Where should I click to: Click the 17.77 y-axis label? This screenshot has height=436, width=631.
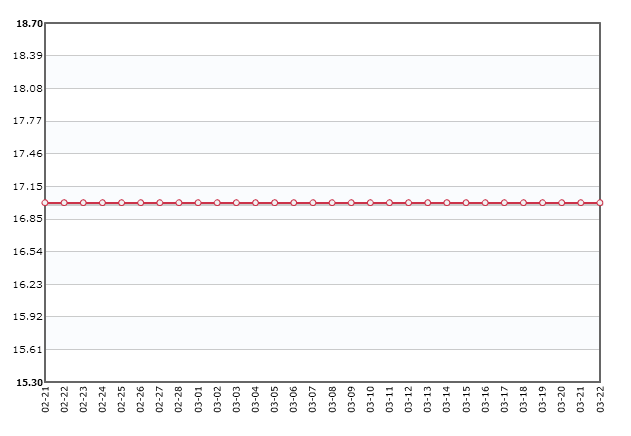pos(27,121)
